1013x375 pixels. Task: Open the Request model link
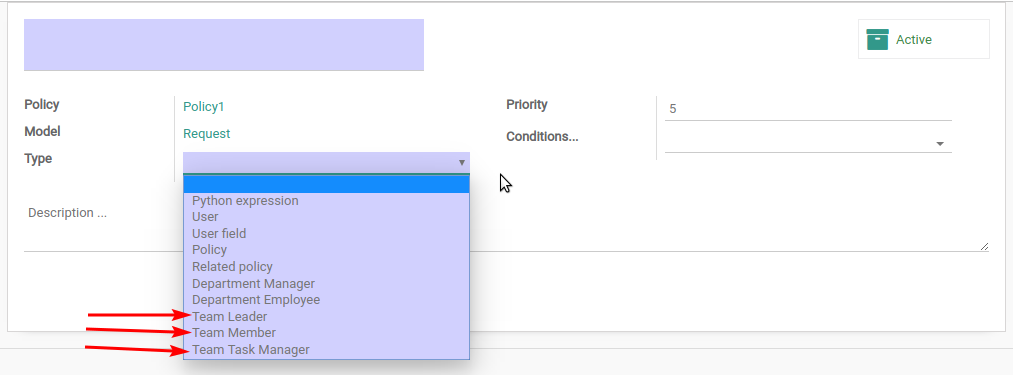click(x=207, y=134)
